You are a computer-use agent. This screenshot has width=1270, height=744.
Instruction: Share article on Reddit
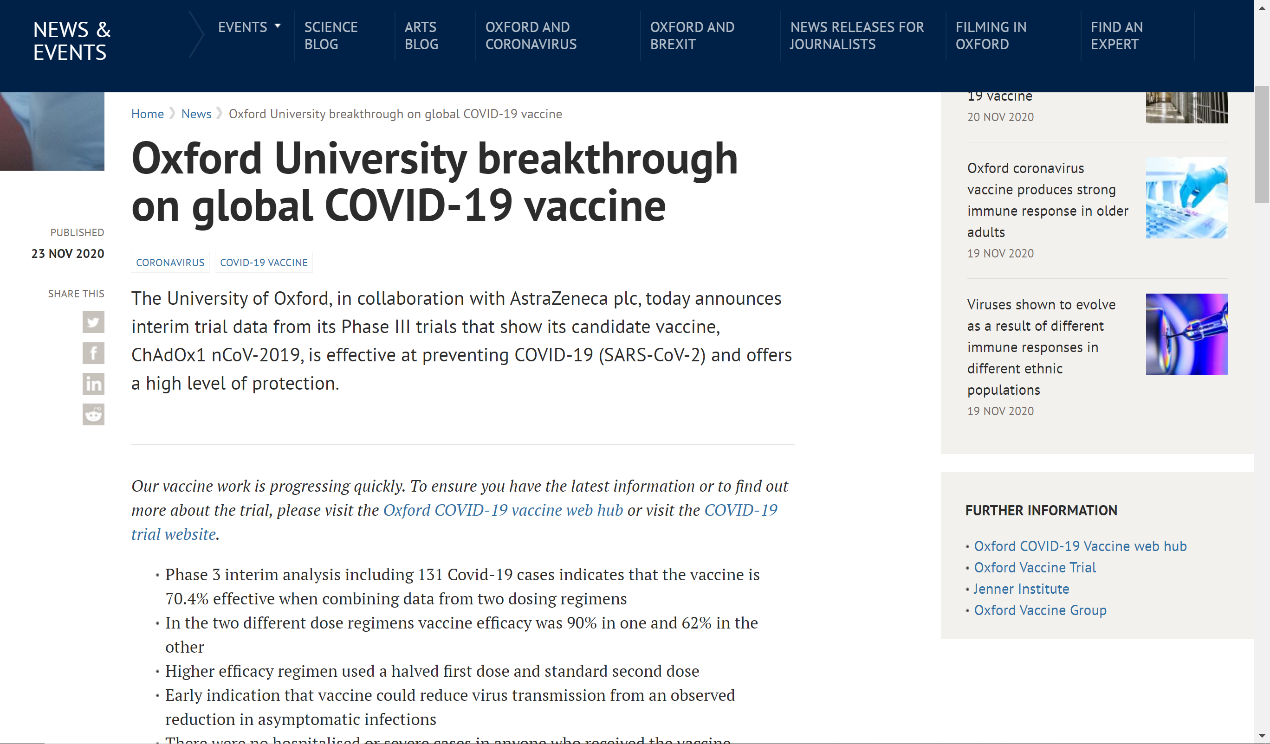[93, 414]
